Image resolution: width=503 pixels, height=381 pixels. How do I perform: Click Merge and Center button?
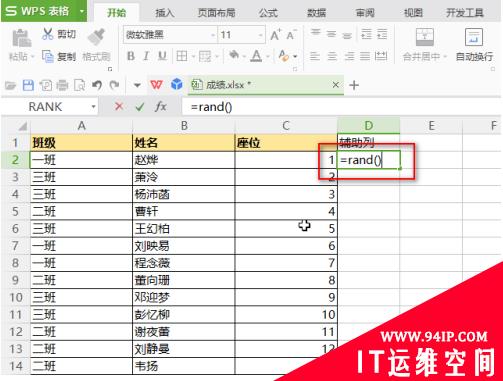pyautogui.click(x=425, y=45)
